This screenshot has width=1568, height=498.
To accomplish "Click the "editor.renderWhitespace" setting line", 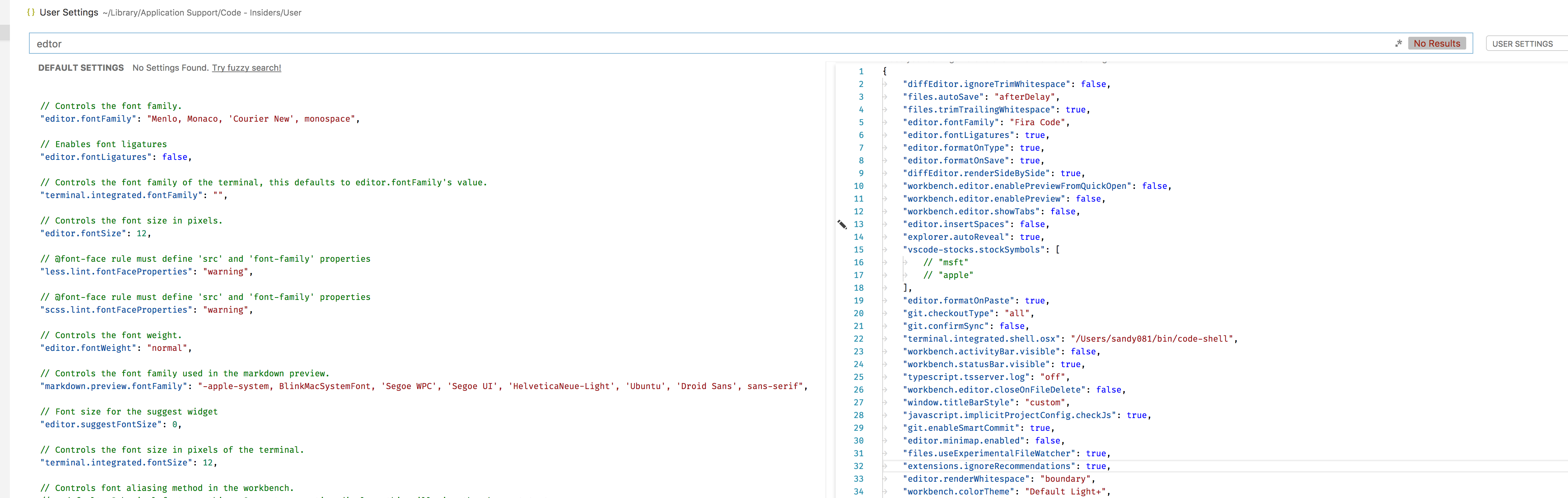I will point(1000,479).
